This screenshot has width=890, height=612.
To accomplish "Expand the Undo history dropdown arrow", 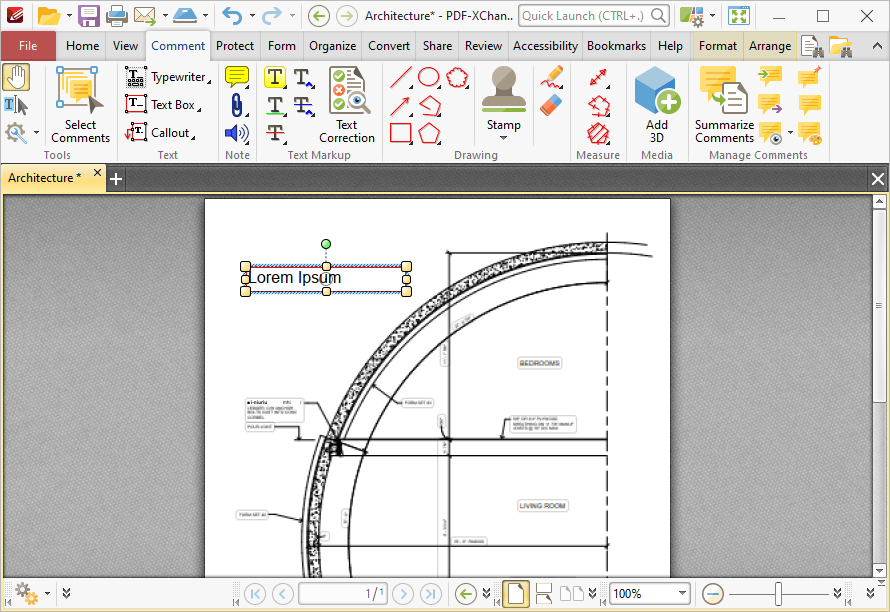I will tap(252, 16).
